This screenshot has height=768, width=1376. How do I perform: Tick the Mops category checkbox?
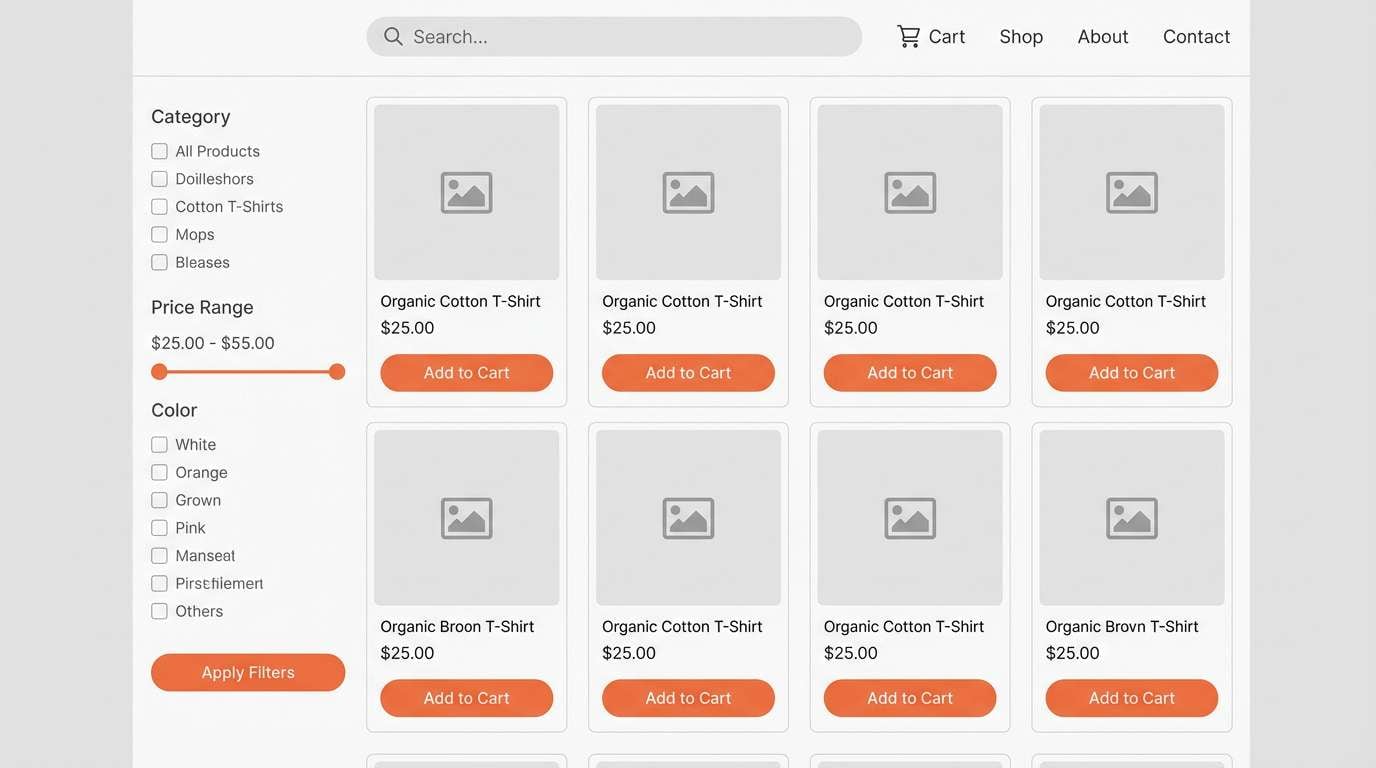(159, 235)
